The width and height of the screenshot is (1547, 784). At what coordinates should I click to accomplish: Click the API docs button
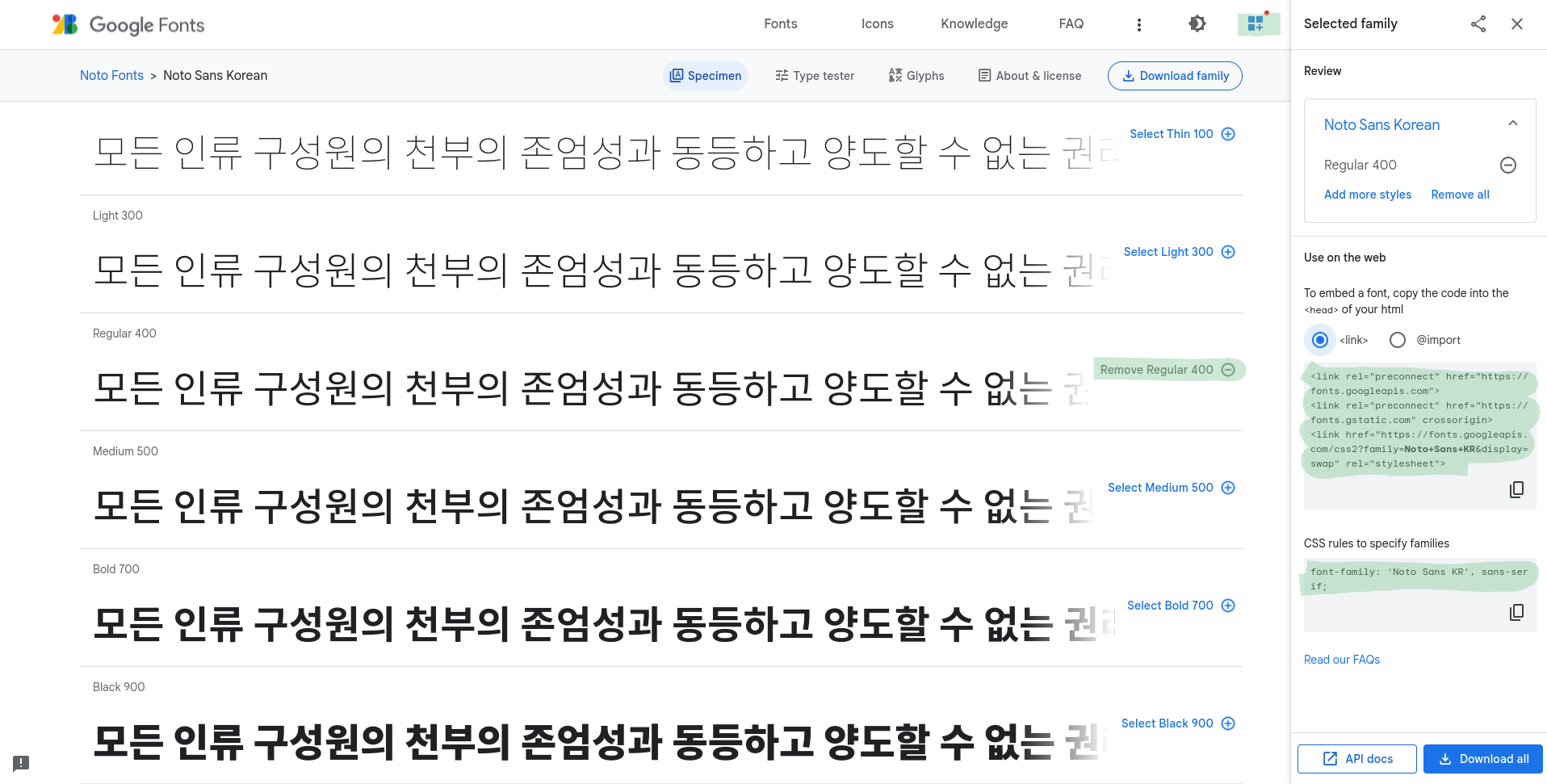coord(1357,759)
